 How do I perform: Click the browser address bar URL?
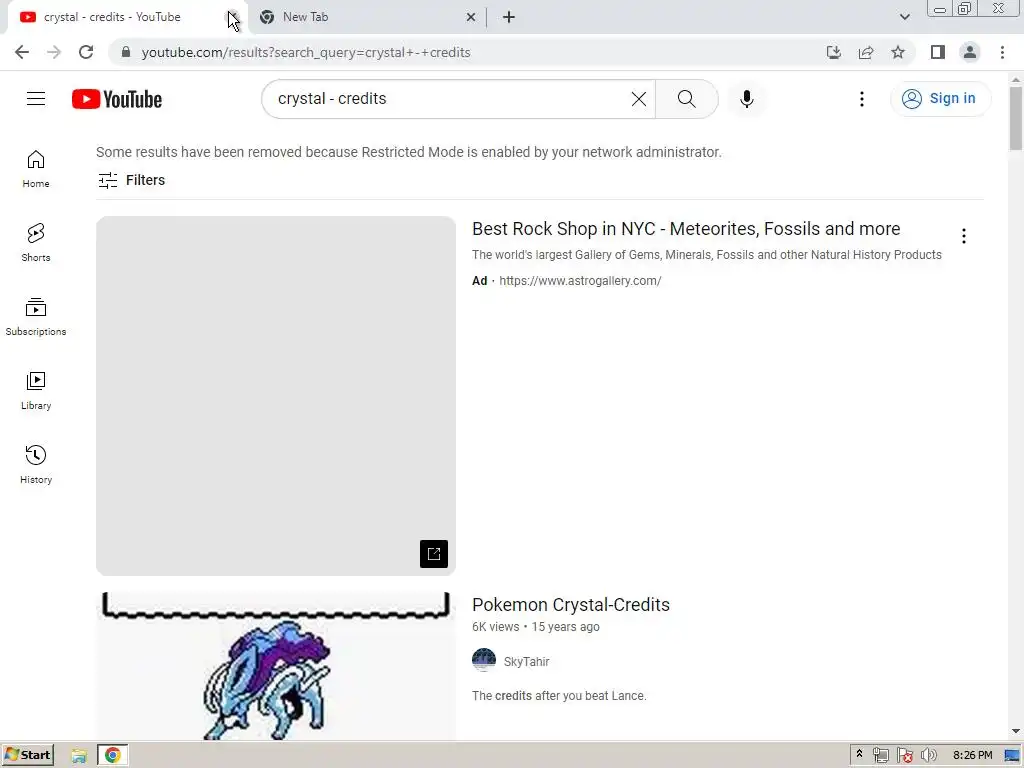tap(306, 52)
